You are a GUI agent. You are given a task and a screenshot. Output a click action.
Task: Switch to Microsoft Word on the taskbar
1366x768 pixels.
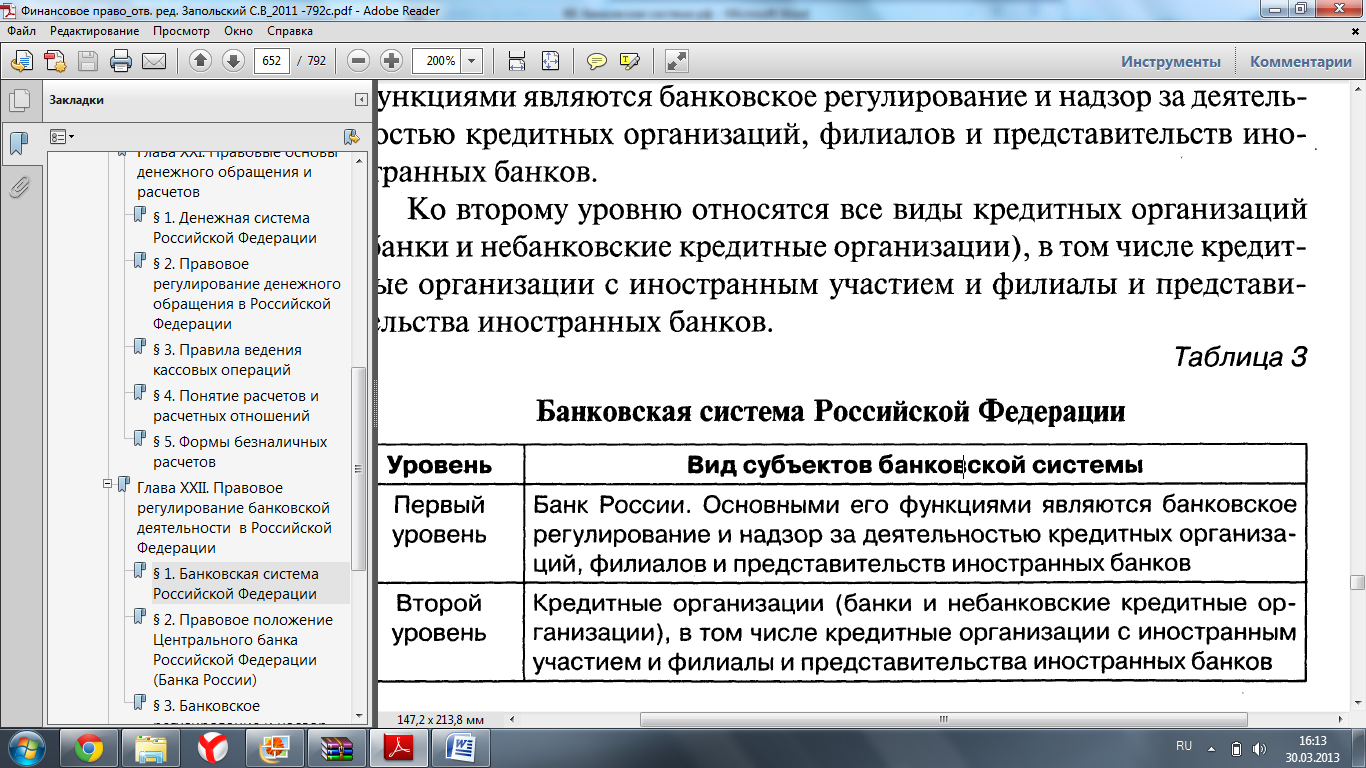point(461,747)
